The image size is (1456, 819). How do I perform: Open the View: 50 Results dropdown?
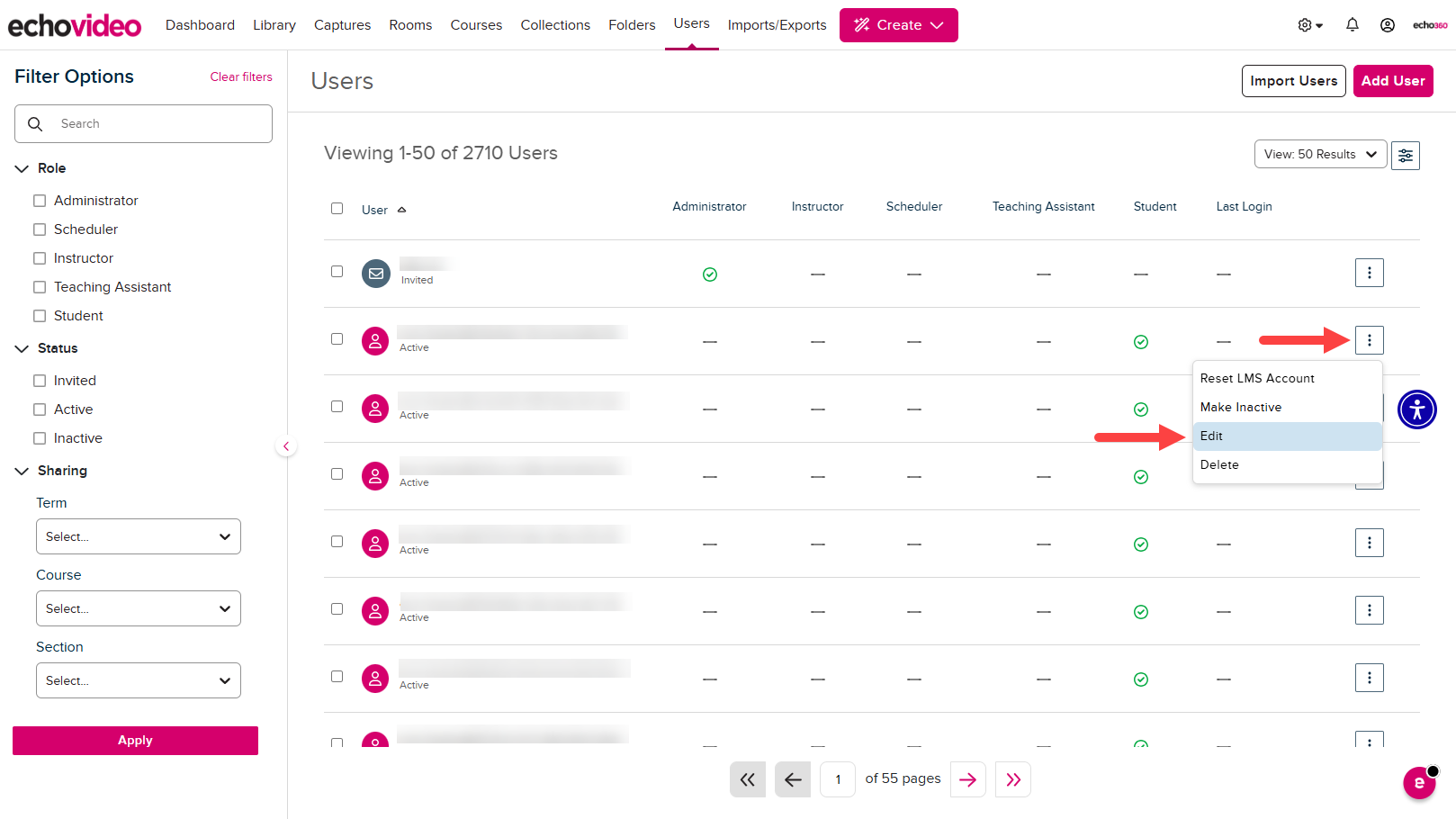pyautogui.click(x=1319, y=154)
